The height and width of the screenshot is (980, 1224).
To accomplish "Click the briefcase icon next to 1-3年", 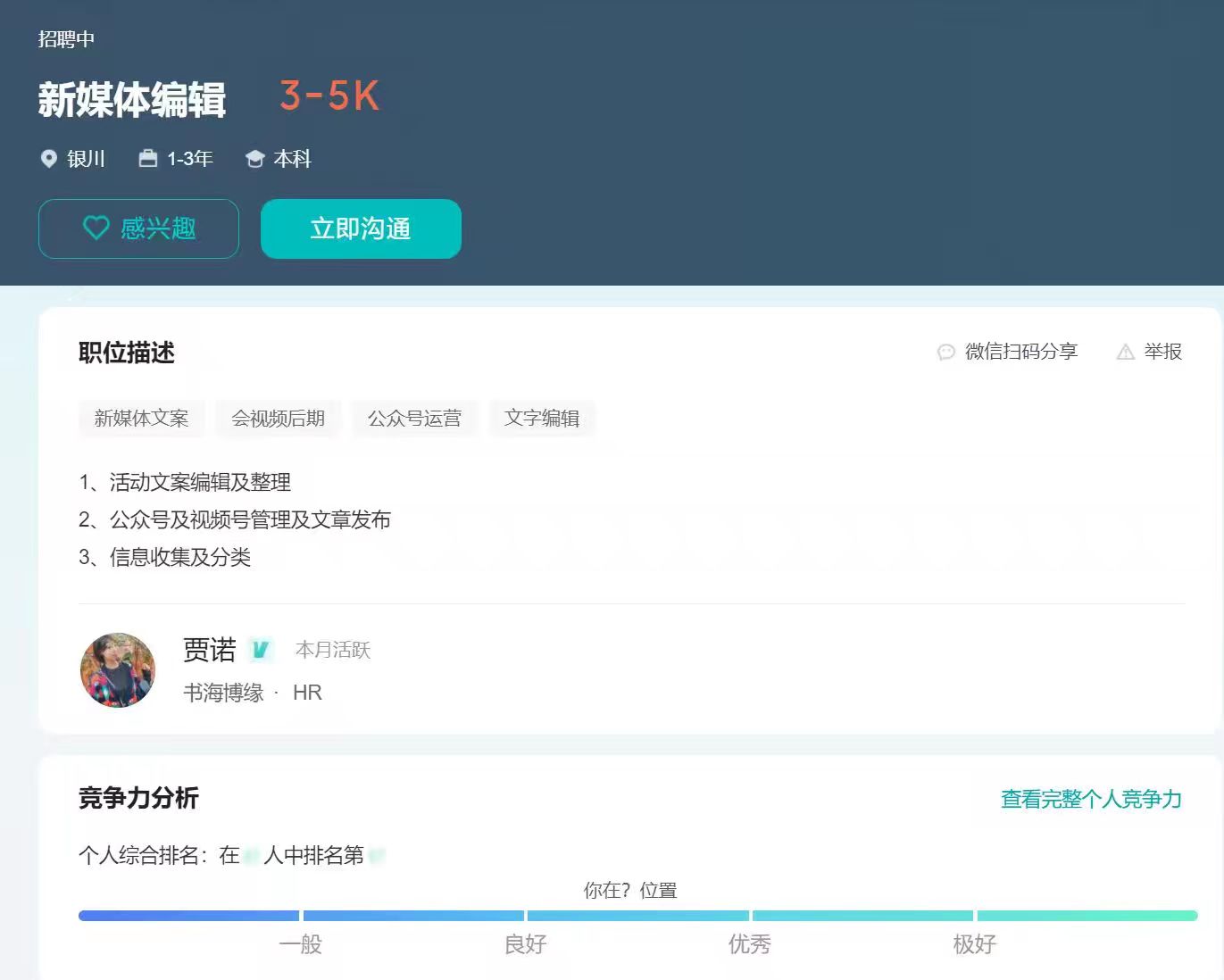I will (148, 159).
